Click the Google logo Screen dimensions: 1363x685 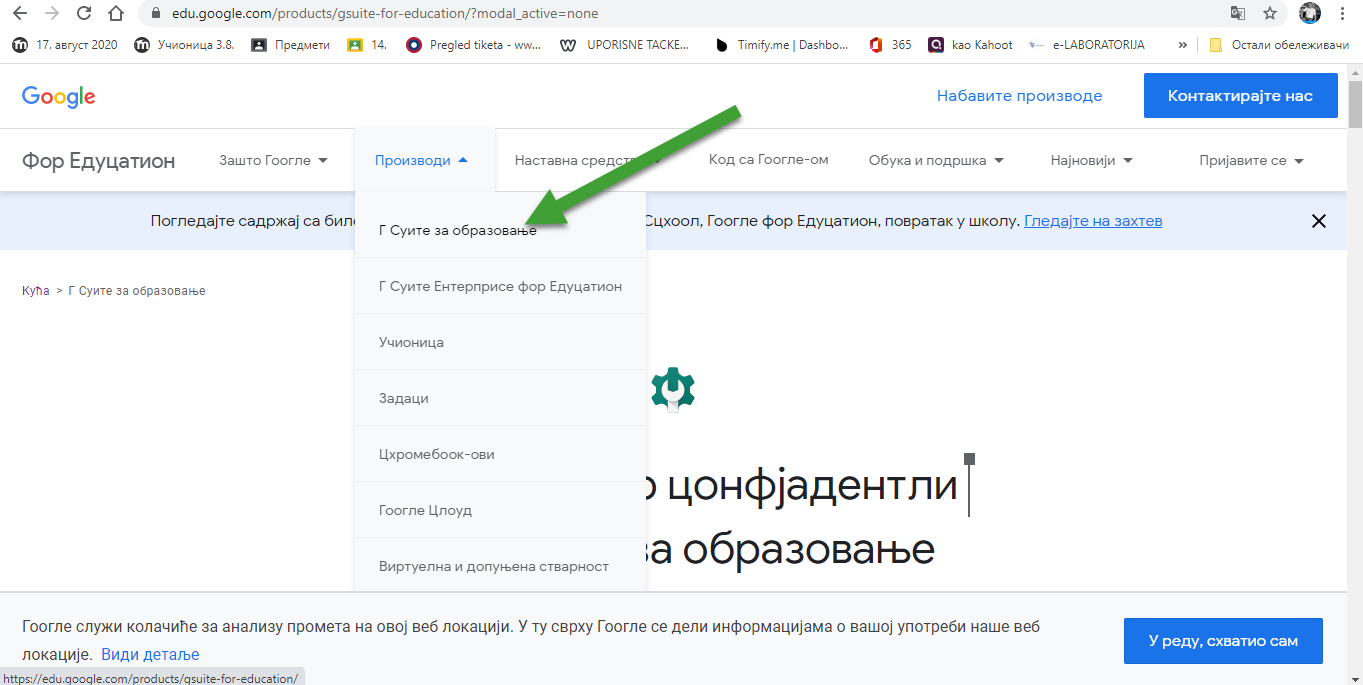coord(58,96)
